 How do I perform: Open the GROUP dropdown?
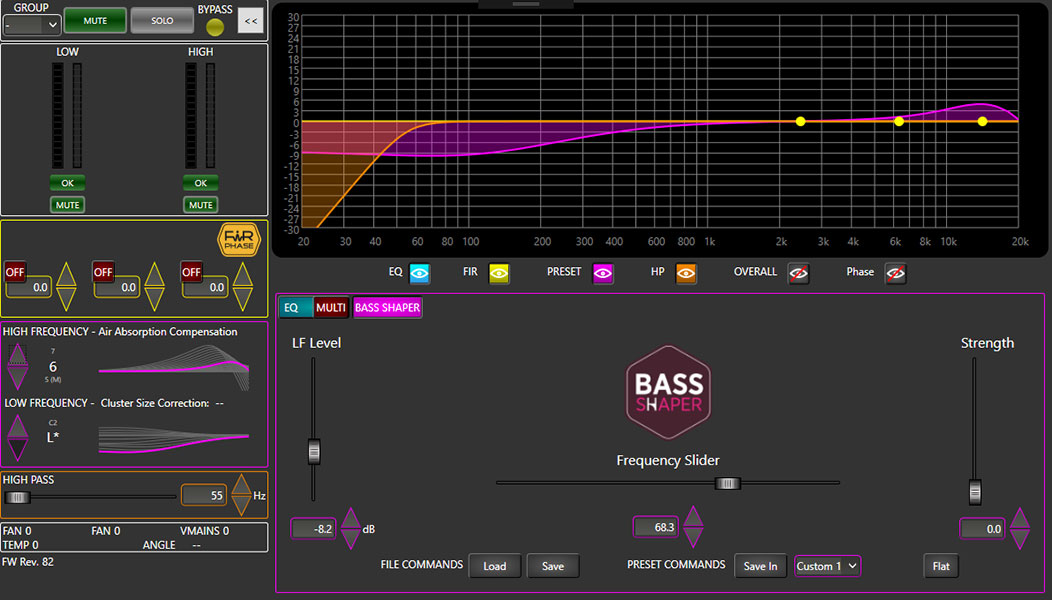(32, 25)
